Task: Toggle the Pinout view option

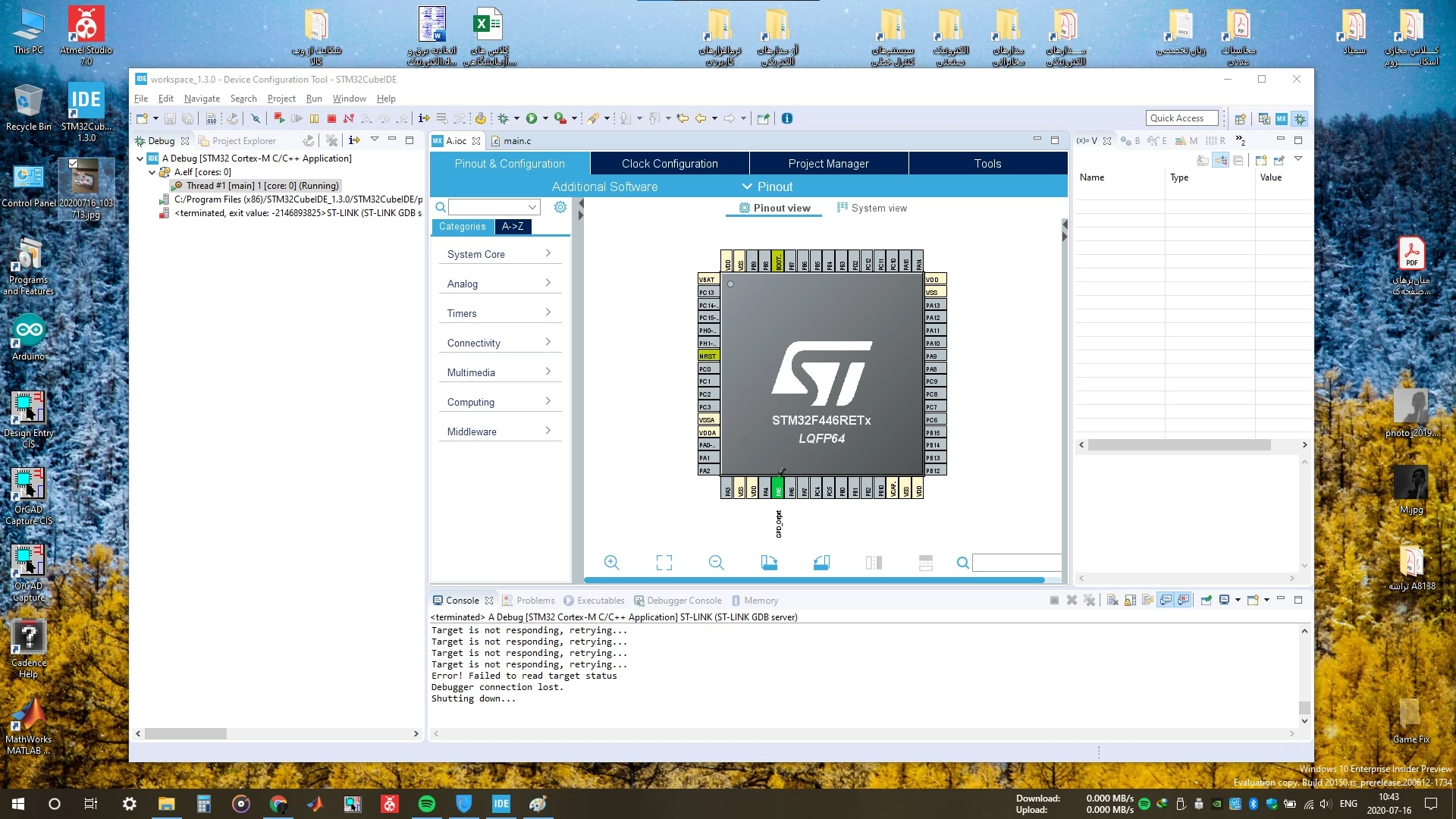Action: point(775,208)
